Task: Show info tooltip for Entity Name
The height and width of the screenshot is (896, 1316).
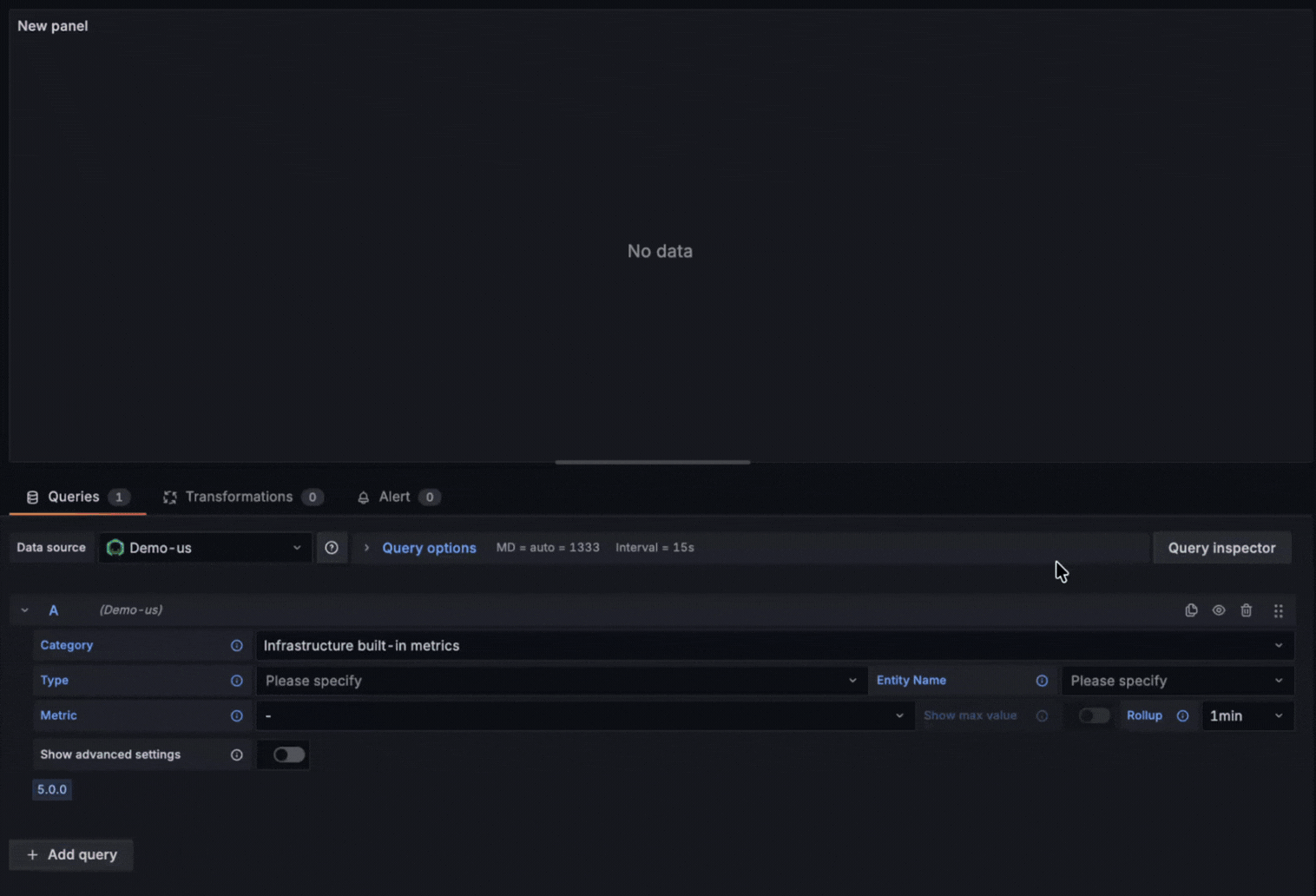Action: [1042, 681]
